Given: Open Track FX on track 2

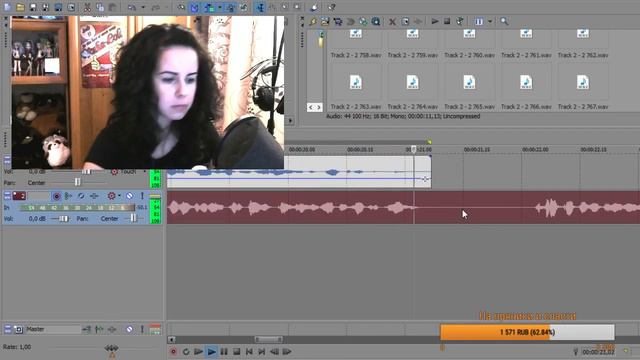Looking at the screenshot, I should click(x=94, y=196).
